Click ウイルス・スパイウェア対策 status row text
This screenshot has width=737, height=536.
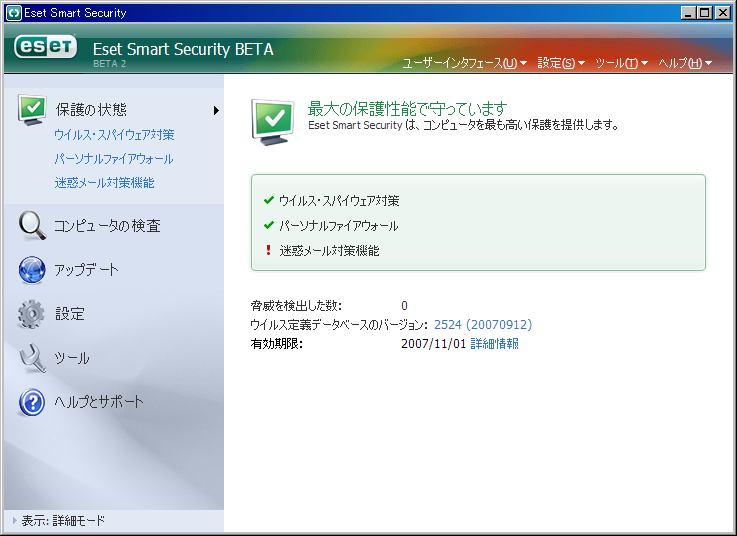click(x=339, y=201)
